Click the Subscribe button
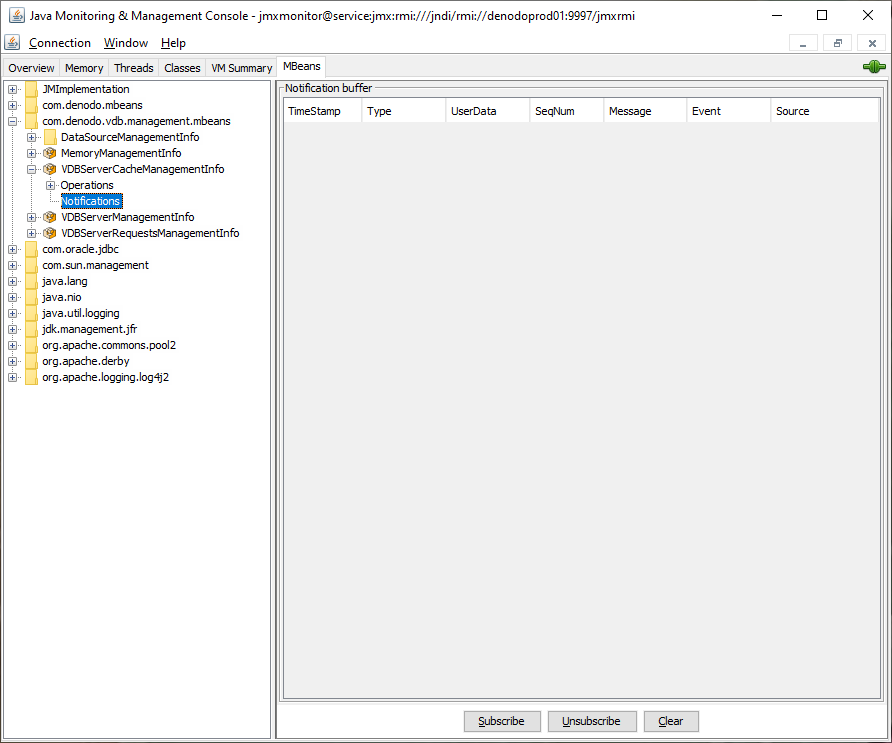 [x=501, y=721]
